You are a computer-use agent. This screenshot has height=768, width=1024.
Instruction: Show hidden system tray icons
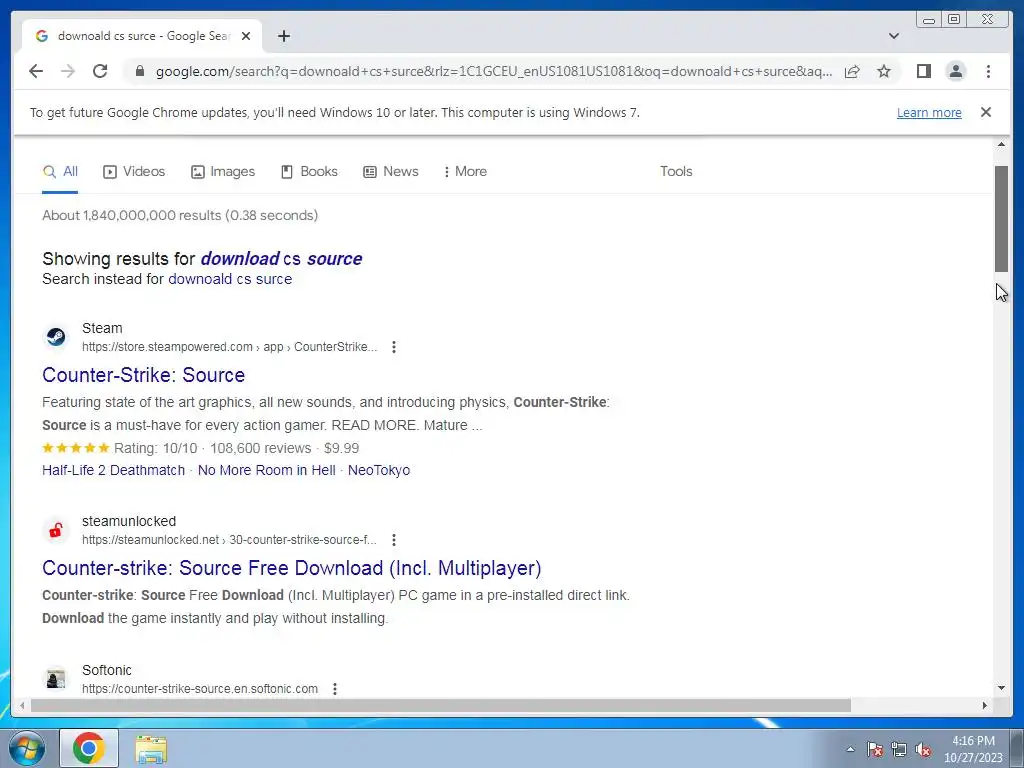click(850, 749)
